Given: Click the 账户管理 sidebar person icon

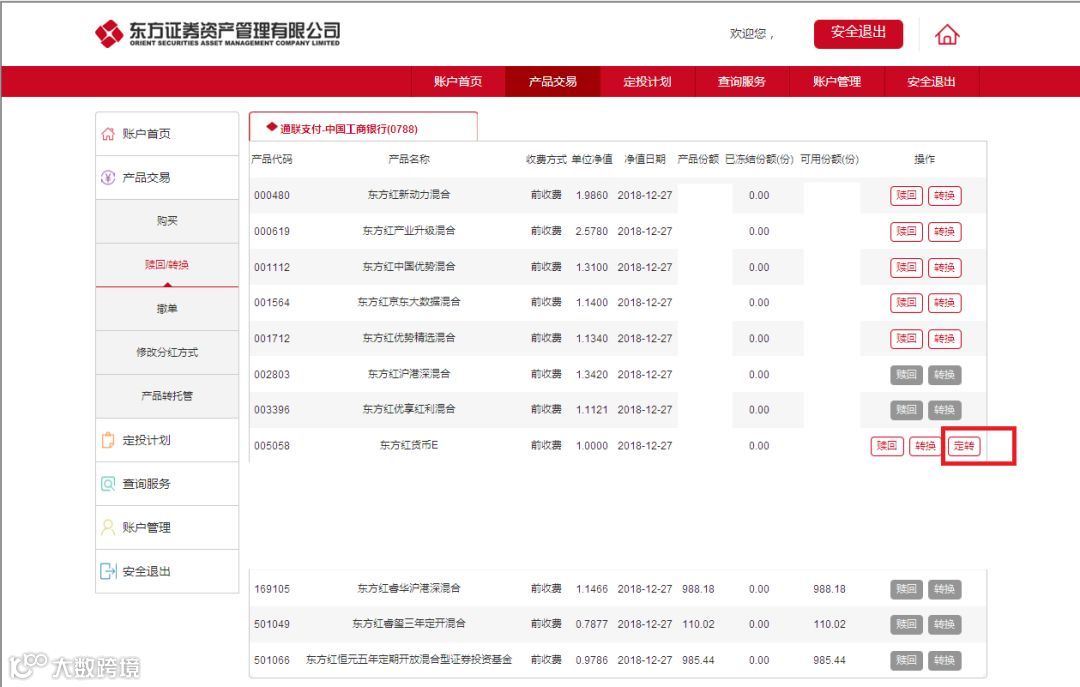Looking at the screenshot, I should (108, 528).
